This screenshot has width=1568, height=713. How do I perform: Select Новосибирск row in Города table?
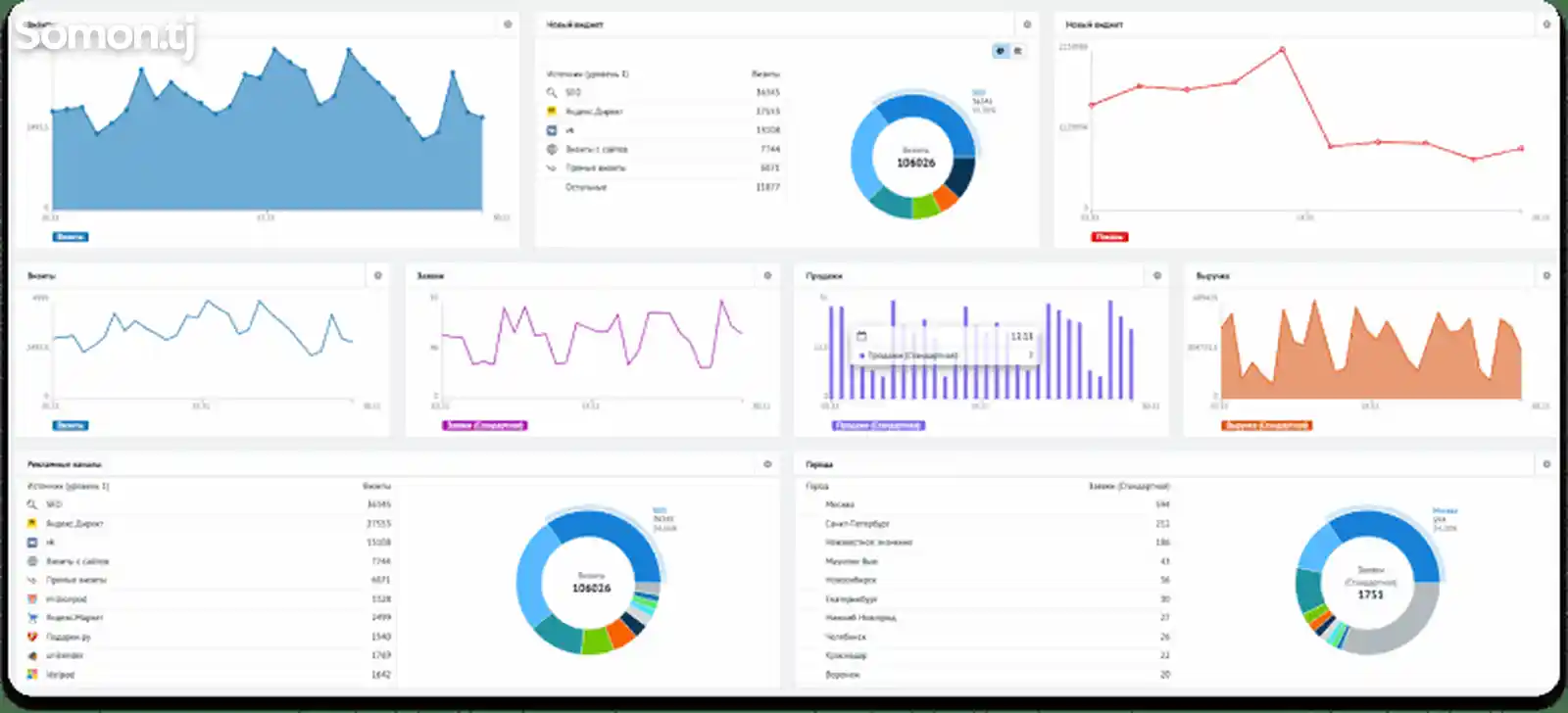point(988,580)
